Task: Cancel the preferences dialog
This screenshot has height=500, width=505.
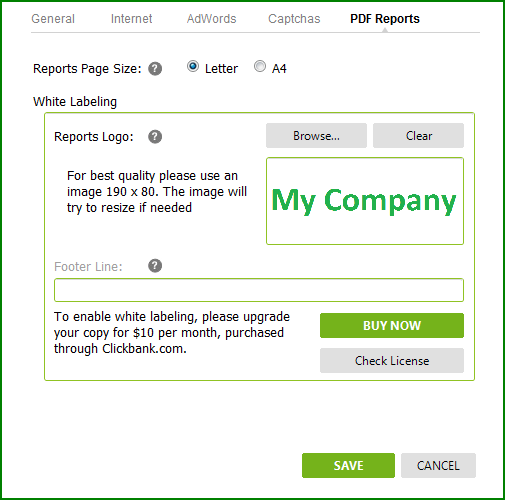Action: [438, 465]
